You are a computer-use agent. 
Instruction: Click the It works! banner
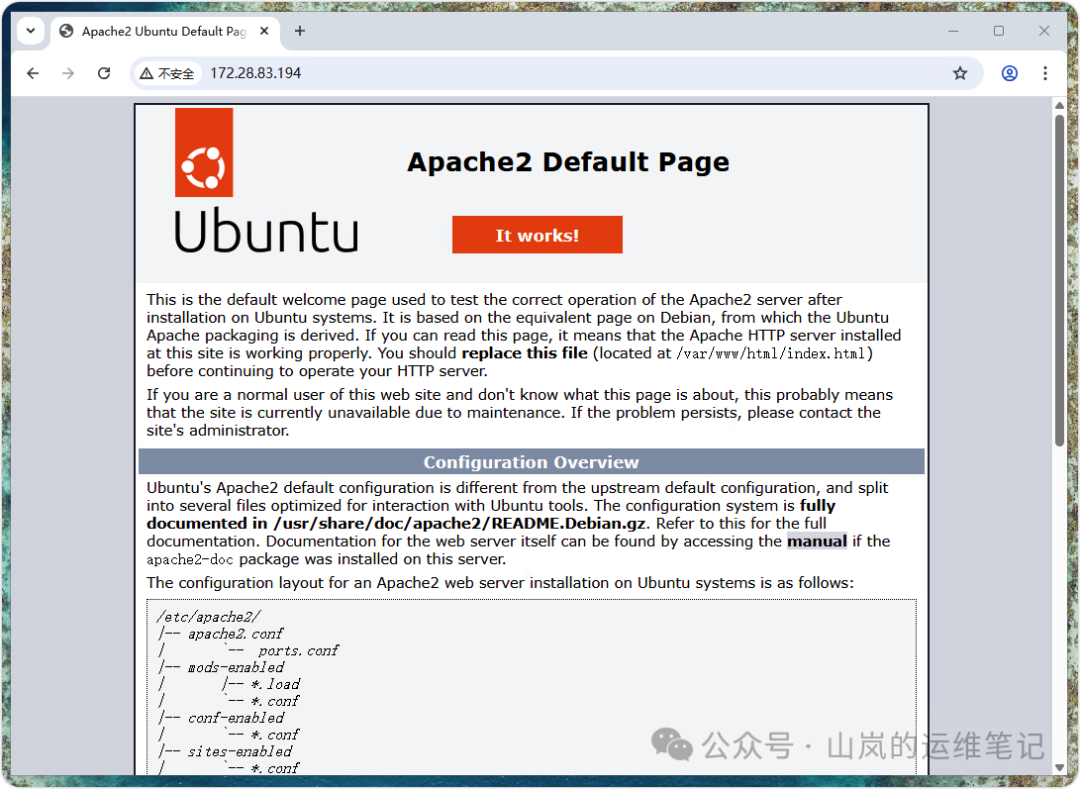pos(537,234)
